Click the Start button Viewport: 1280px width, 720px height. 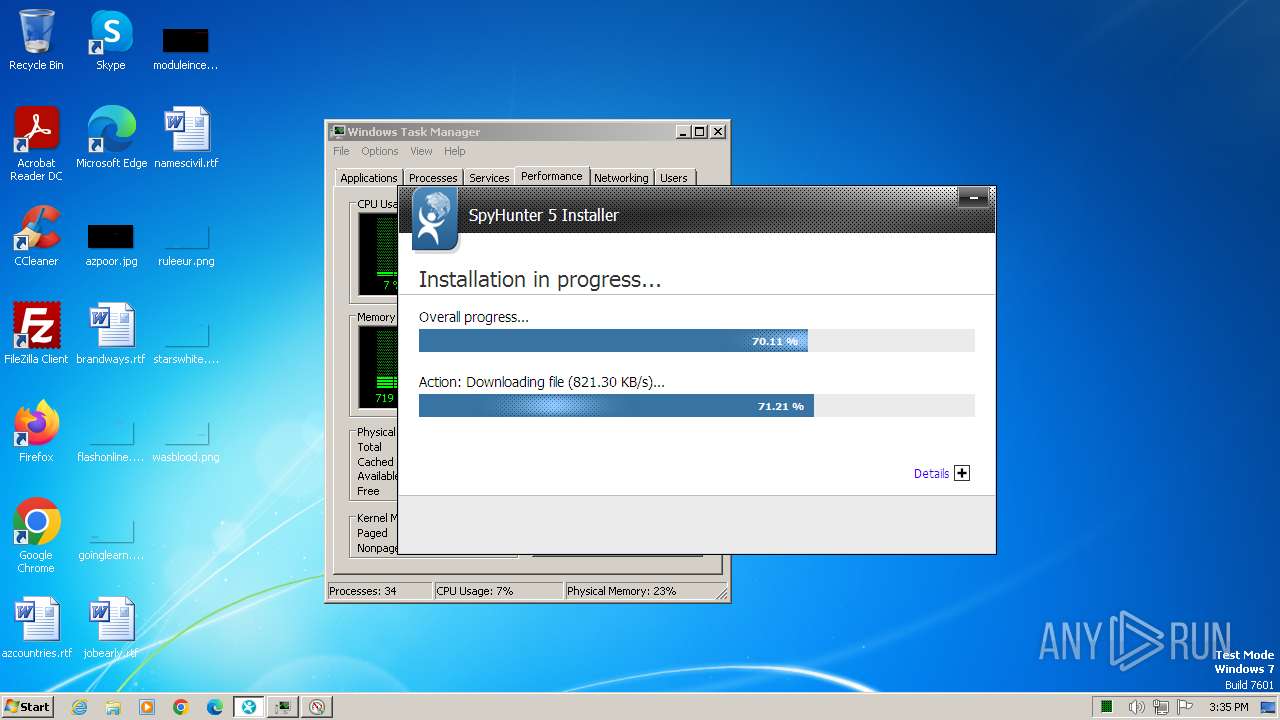pos(27,707)
